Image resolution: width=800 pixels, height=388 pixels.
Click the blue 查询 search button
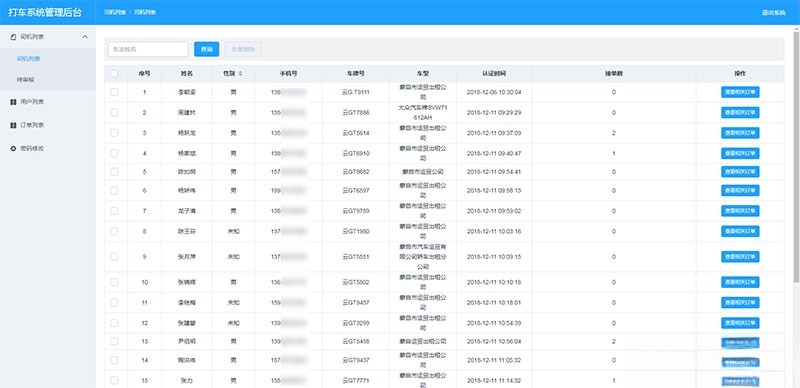click(x=207, y=49)
